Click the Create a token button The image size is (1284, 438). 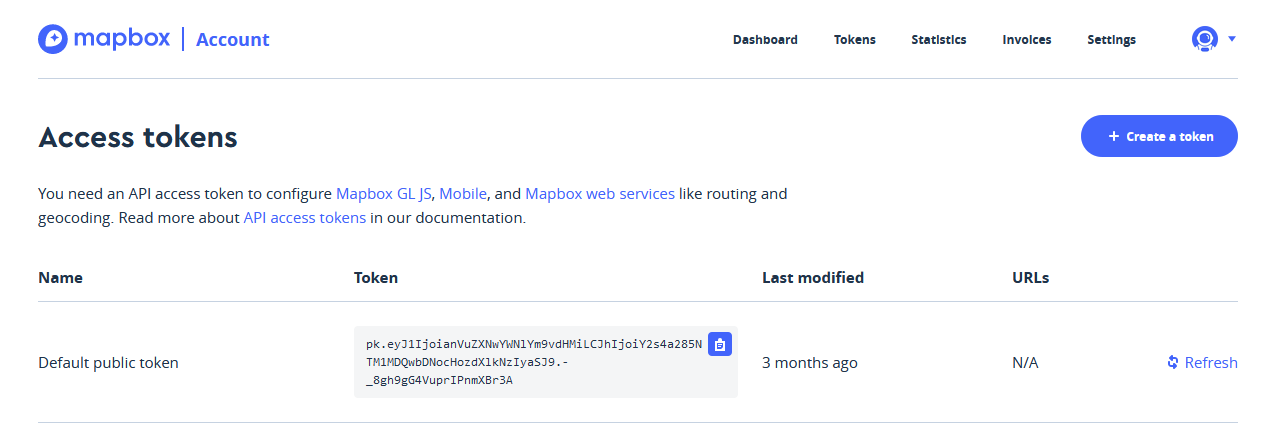pyautogui.click(x=1159, y=136)
